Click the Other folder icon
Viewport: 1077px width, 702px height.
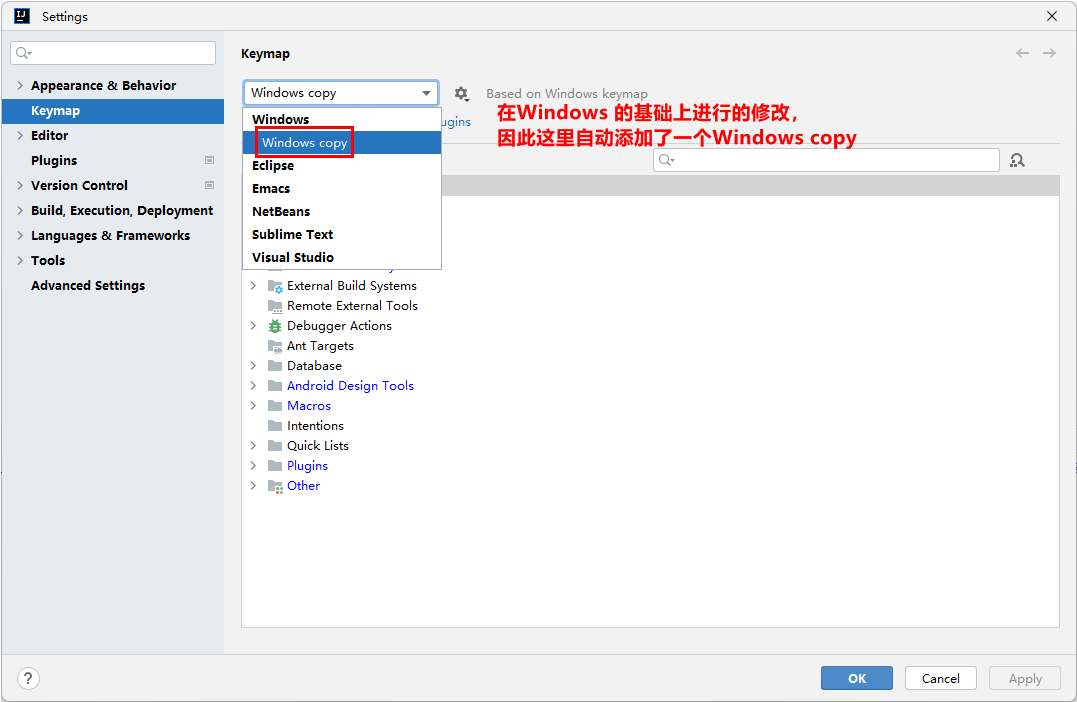click(x=275, y=486)
